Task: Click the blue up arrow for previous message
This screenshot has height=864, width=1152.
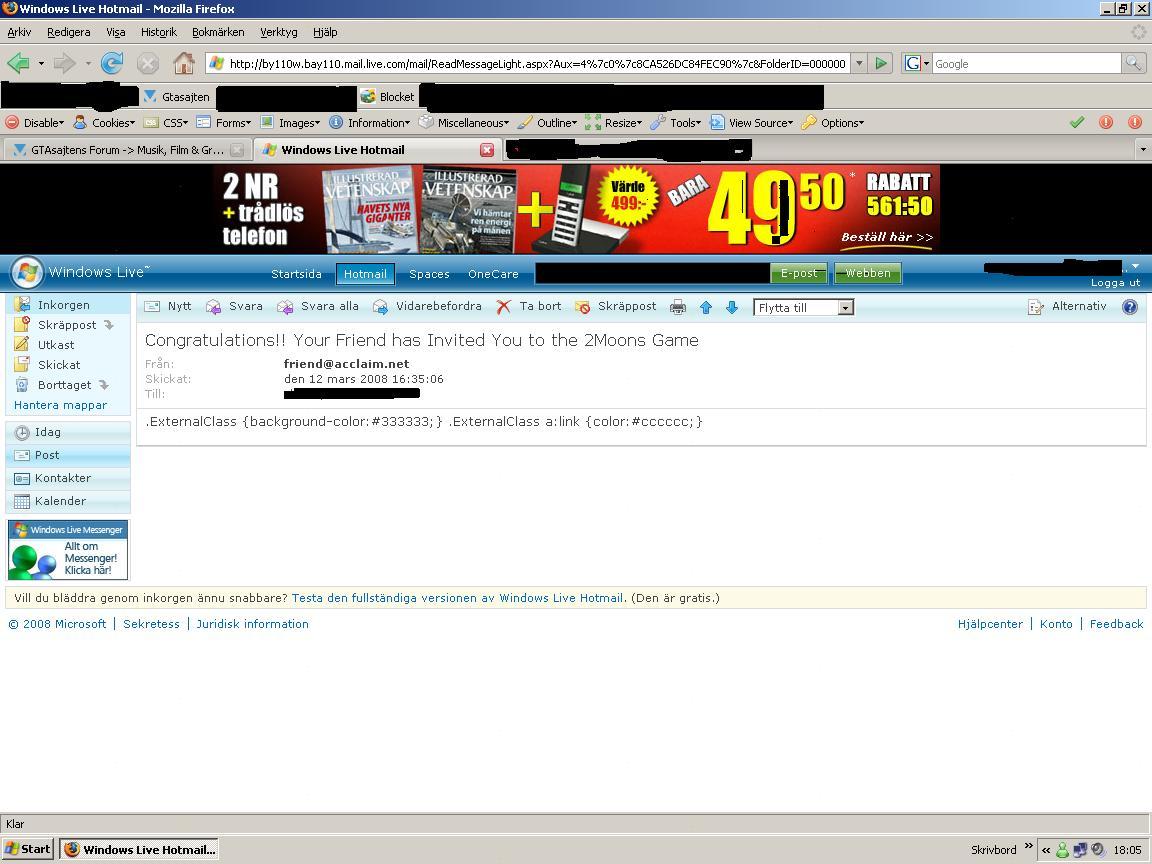Action: coord(706,307)
